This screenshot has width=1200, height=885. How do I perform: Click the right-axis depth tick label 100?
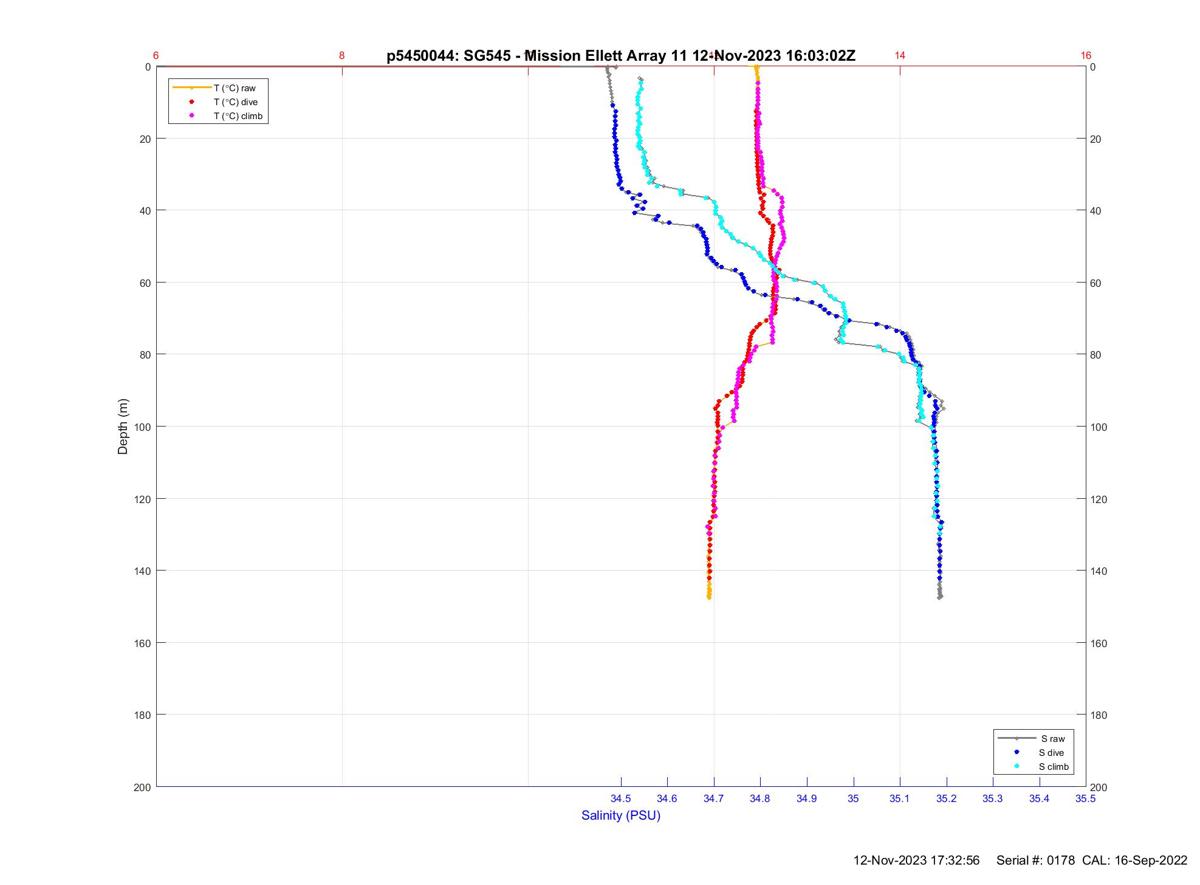click(x=1099, y=427)
